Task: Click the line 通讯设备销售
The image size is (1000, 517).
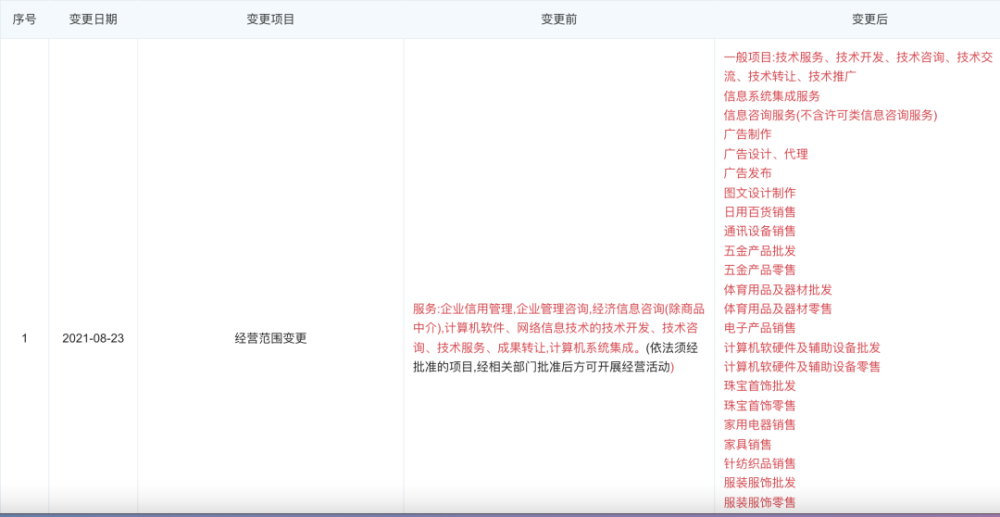Action: (760, 231)
